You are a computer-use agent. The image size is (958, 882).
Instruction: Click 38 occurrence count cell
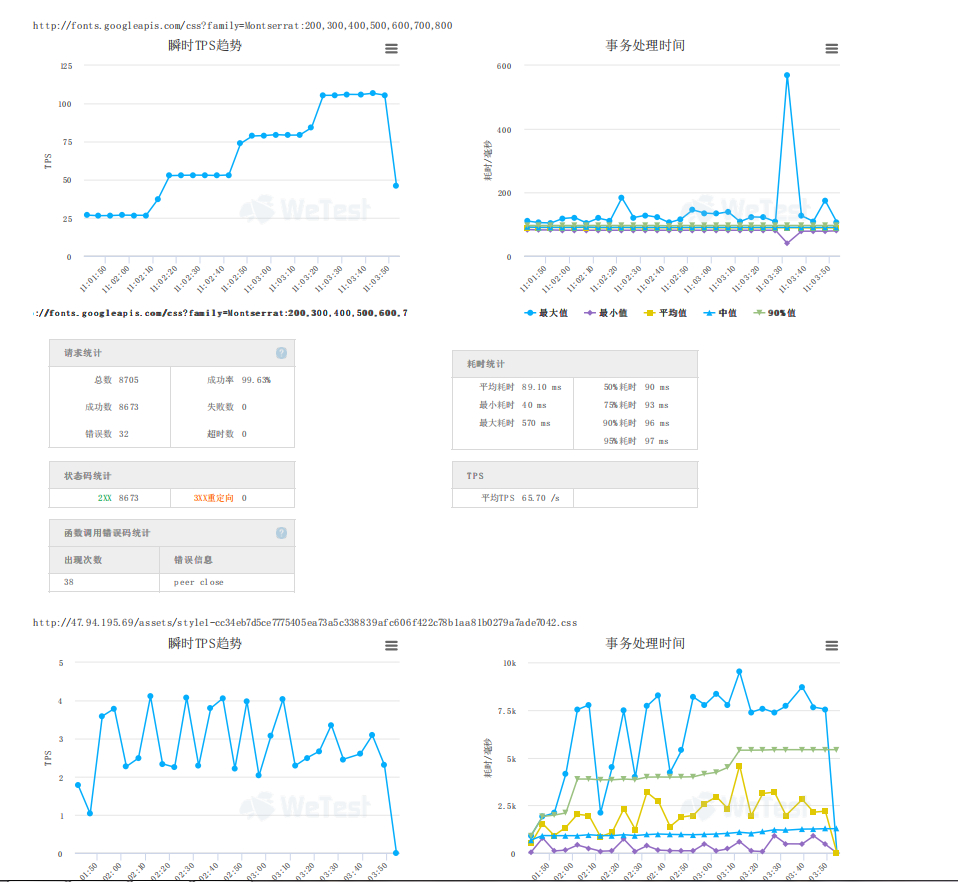[x=104, y=582]
